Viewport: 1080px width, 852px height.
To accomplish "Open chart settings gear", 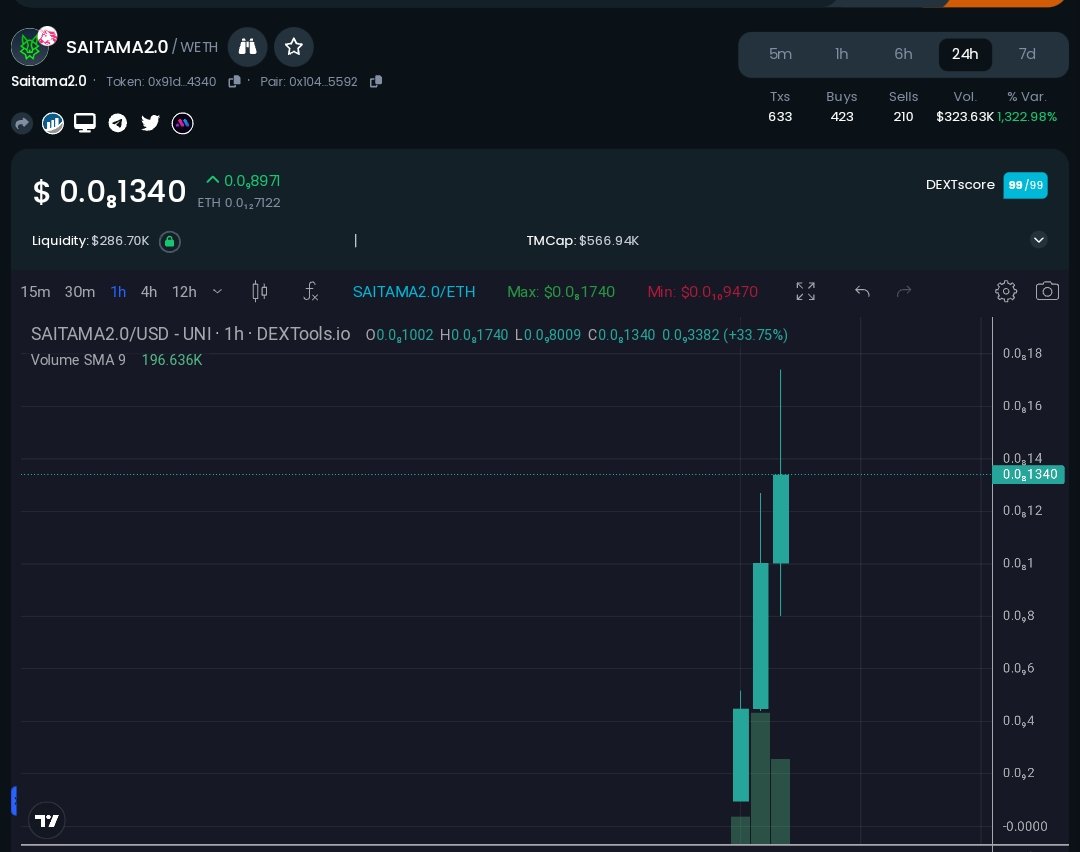I will 1006,291.
